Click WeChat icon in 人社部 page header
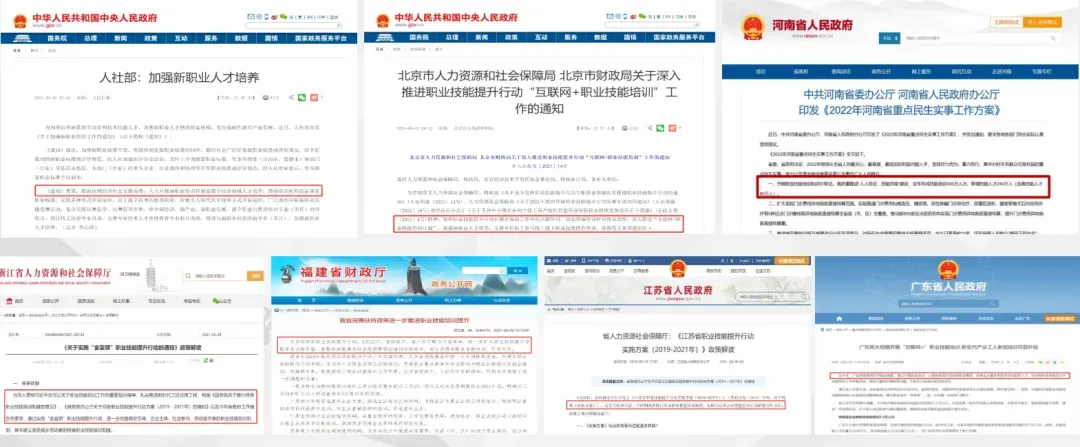Viewport: 1080px width, 447px height. click(x=282, y=16)
